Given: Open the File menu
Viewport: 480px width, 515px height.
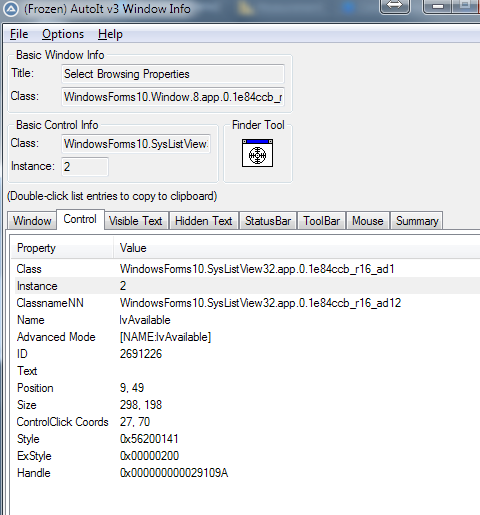Looking at the screenshot, I should (x=19, y=34).
